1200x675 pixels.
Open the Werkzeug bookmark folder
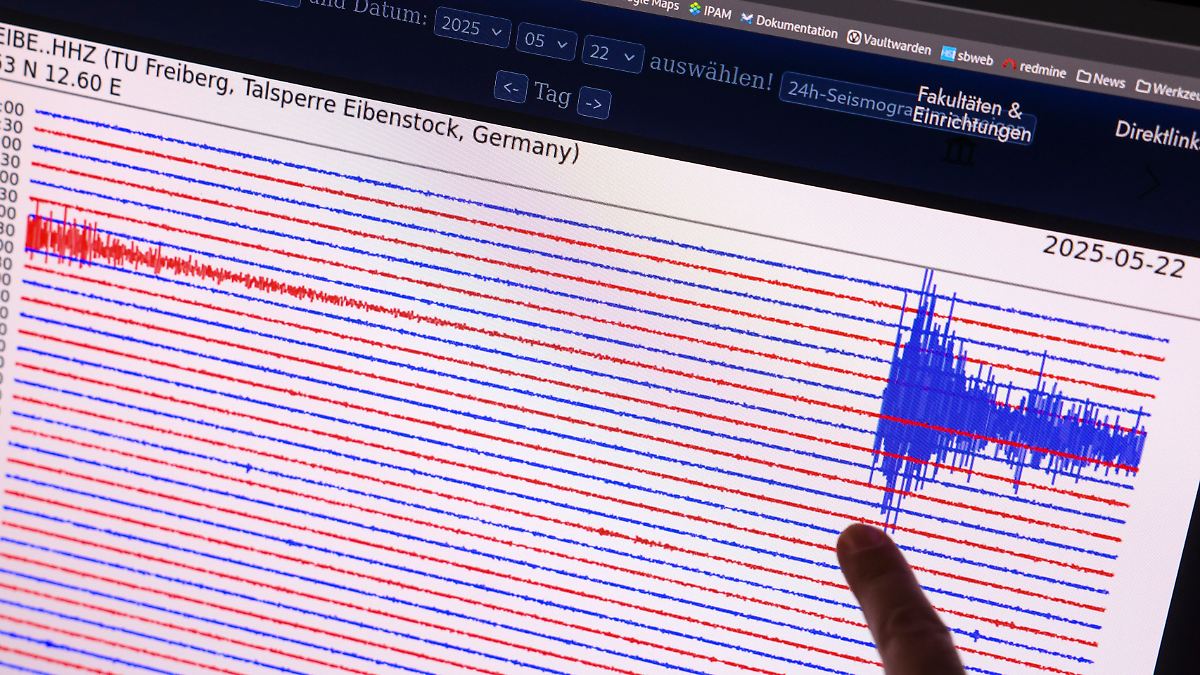(1168, 88)
